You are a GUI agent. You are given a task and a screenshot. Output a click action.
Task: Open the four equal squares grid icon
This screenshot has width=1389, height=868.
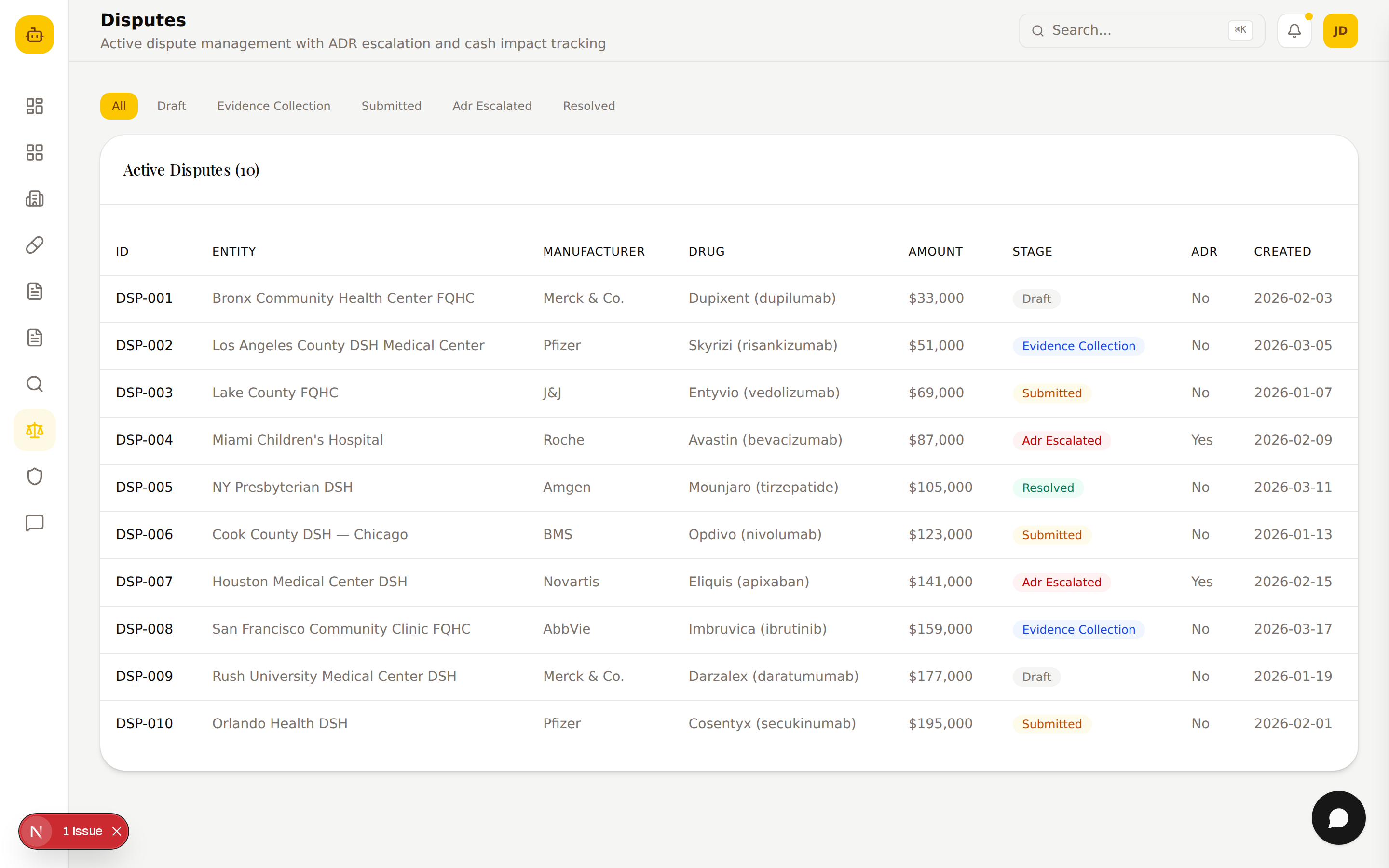coord(34,152)
